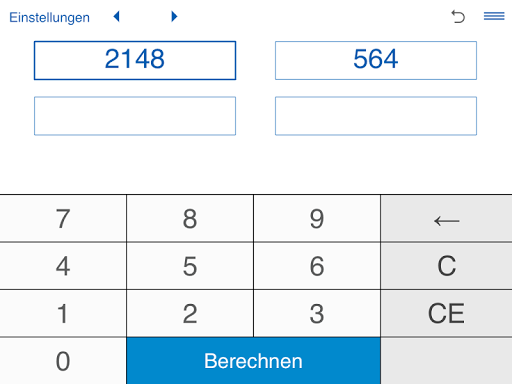Tap digit 1 on keypad

pos(63,313)
